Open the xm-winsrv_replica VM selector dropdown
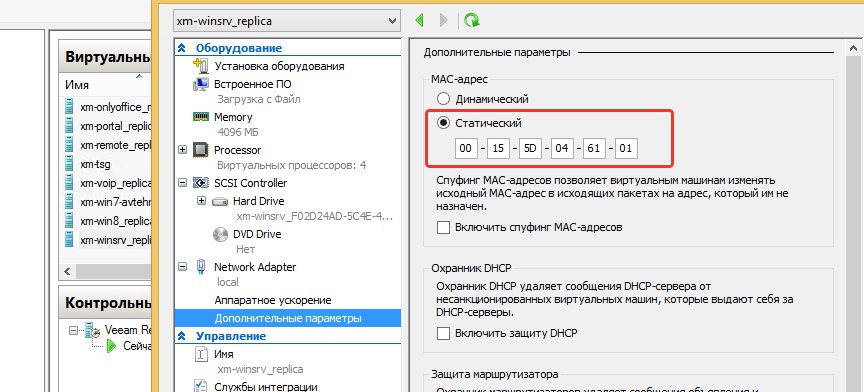The height and width of the screenshot is (392, 864). [287, 21]
